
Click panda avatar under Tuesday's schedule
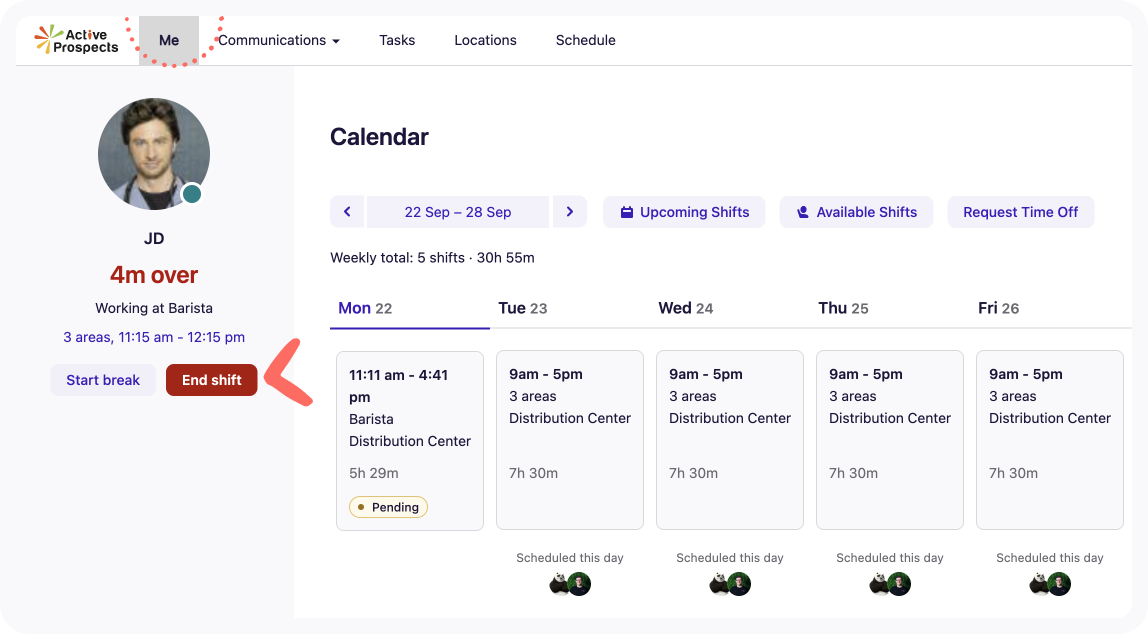click(x=560, y=584)
